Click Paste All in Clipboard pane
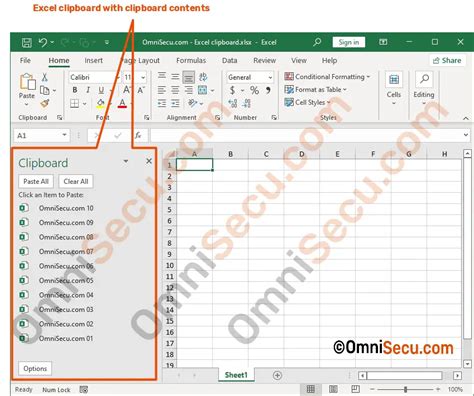 pyautogui.click(x=36, y=181)
